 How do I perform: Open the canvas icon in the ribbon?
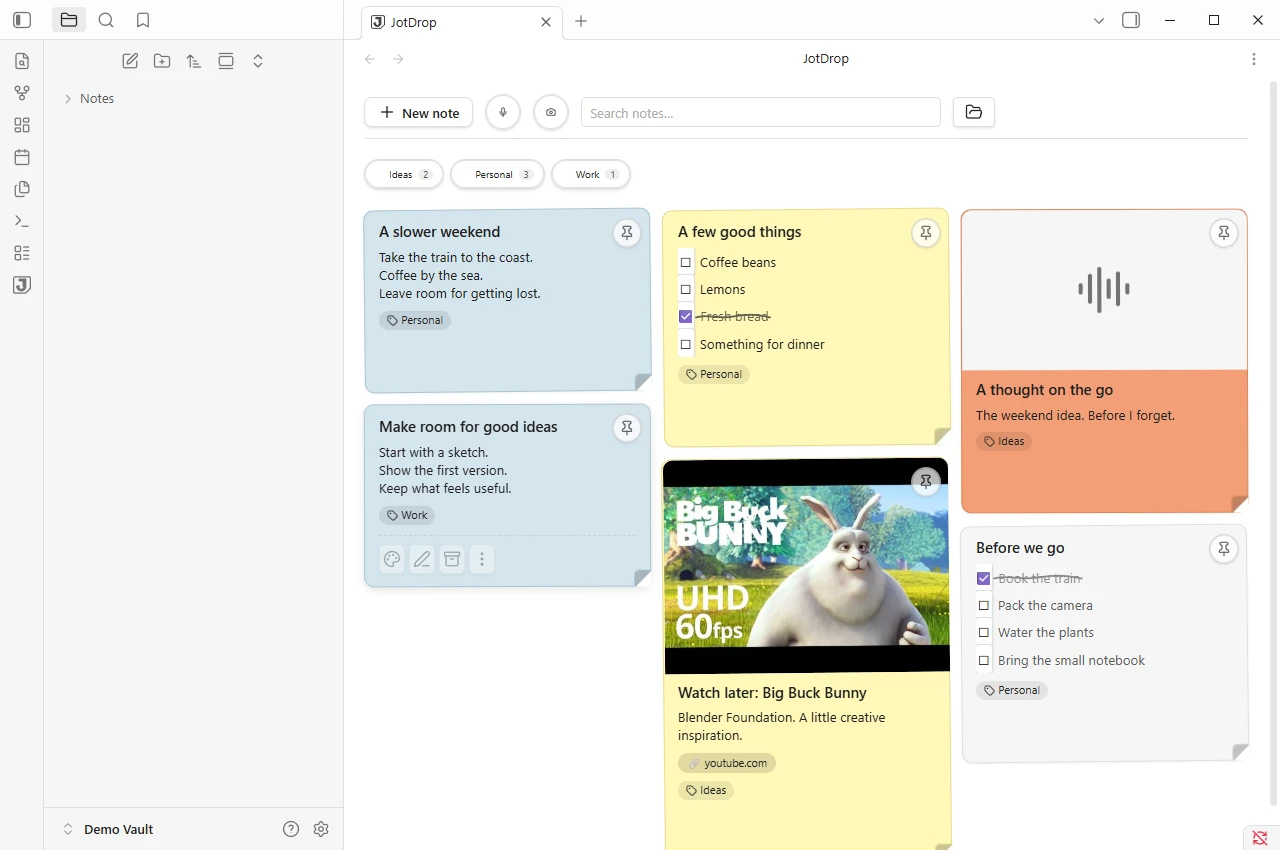(22, 125)
